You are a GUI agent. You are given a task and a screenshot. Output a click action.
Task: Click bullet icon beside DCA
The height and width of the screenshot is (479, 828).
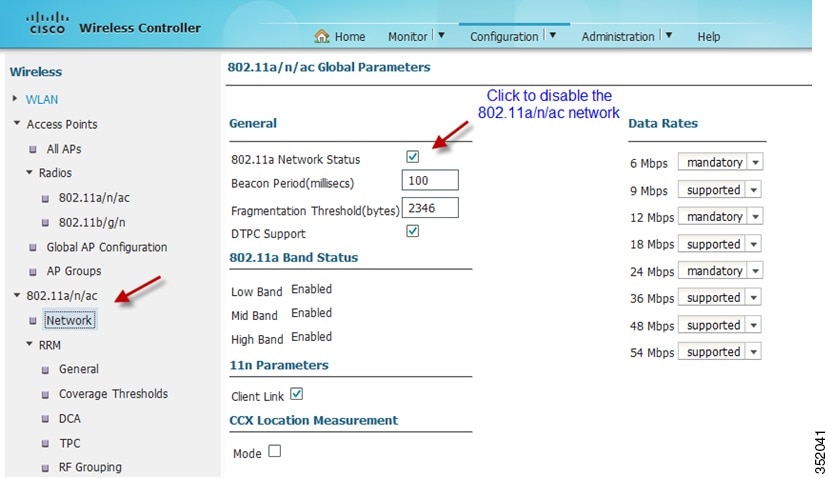45,419
